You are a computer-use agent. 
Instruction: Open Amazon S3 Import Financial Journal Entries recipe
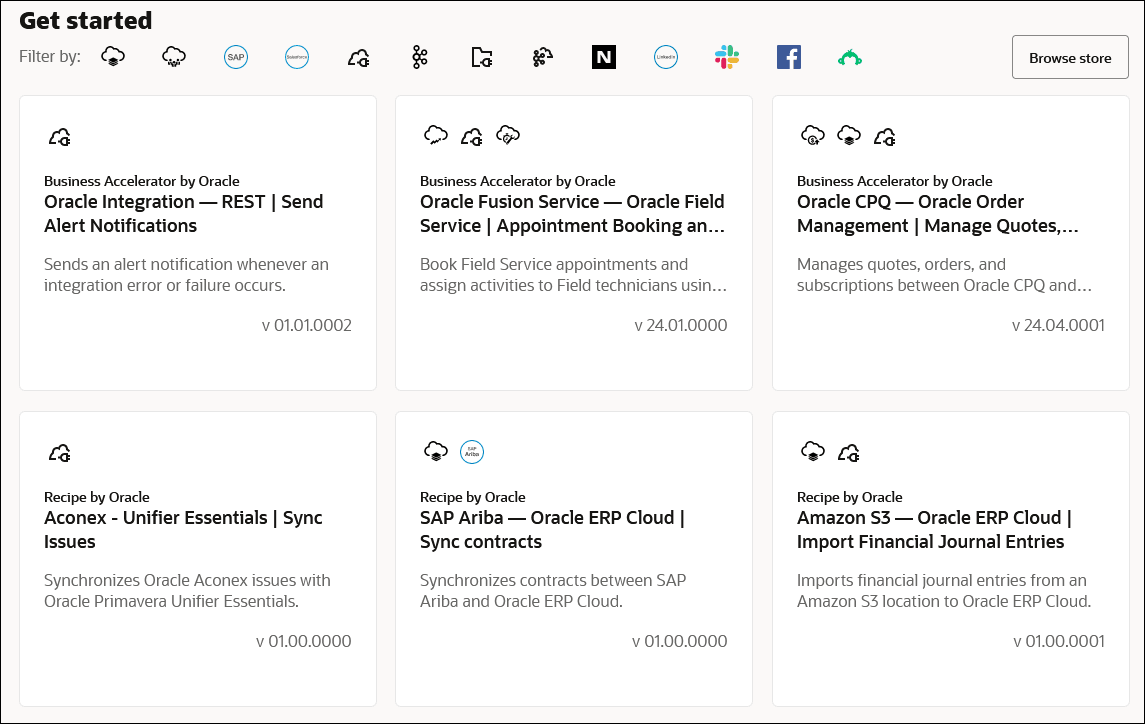[934, 530]
